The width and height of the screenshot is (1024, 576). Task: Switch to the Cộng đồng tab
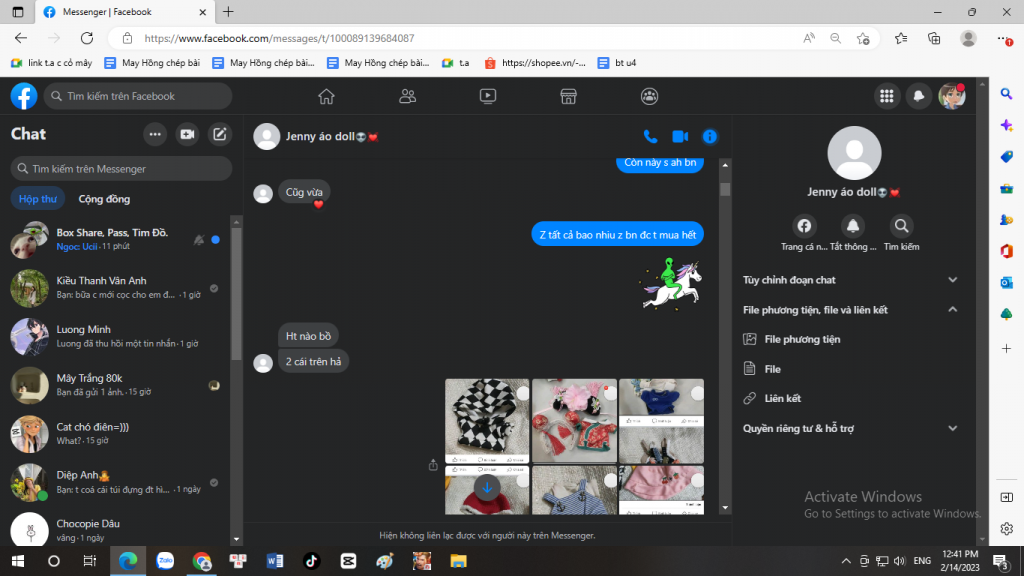(104, 199)
